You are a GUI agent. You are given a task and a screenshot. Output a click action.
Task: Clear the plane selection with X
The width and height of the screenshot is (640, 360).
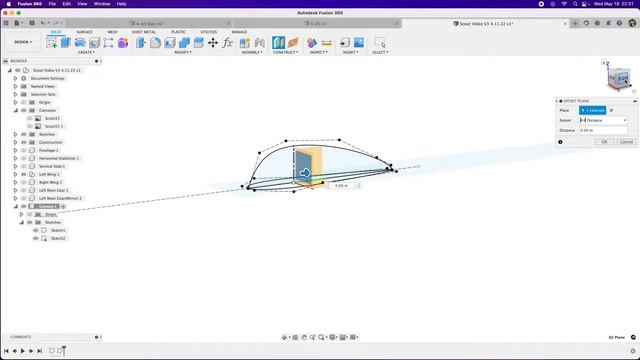click(611, 111)
